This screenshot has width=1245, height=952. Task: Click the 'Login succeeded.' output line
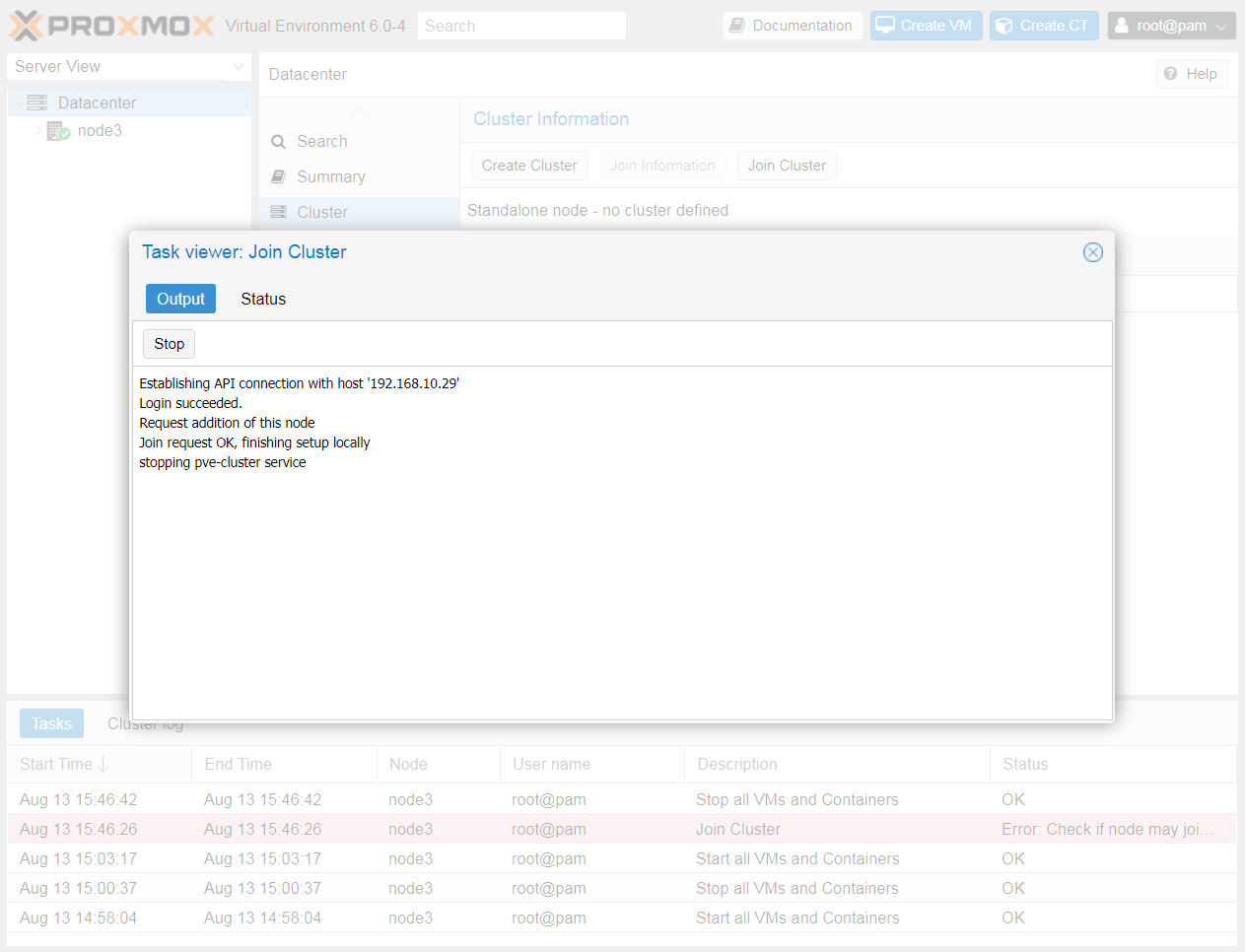point(190,403)
